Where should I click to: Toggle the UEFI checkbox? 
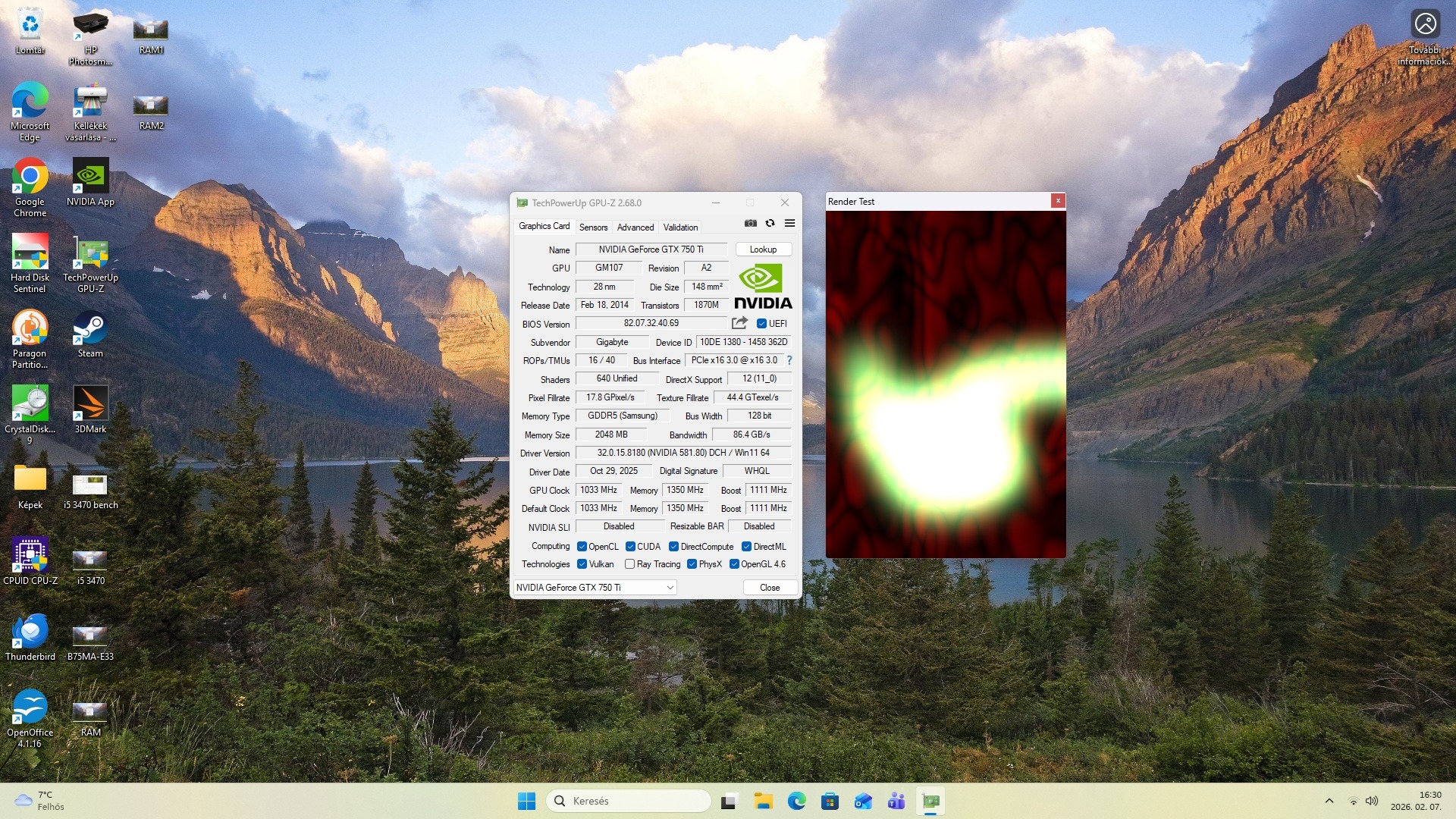click(761, 324)
